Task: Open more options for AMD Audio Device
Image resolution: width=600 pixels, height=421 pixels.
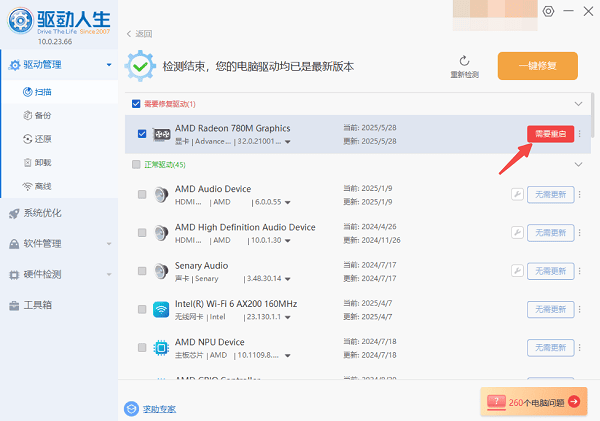Action: pos(580,194)
